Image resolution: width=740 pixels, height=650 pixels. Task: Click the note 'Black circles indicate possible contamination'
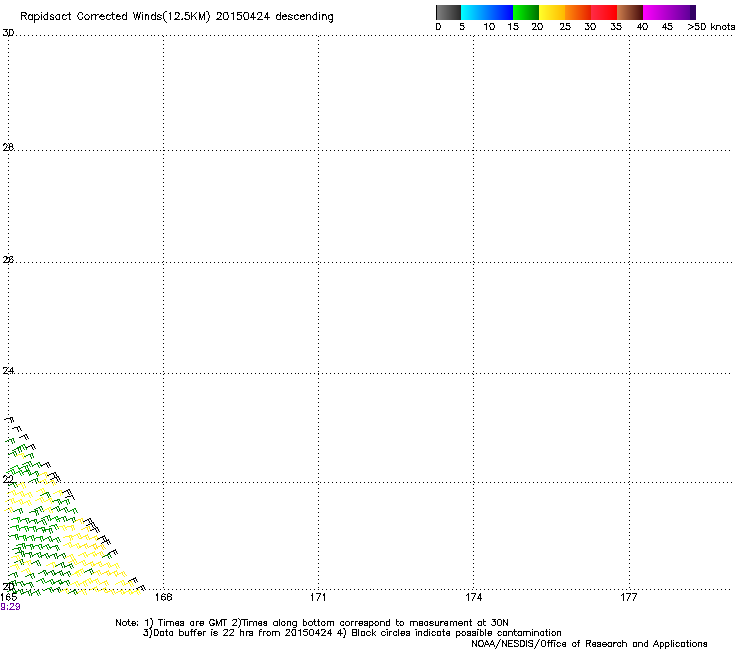[x=456, y=633]
